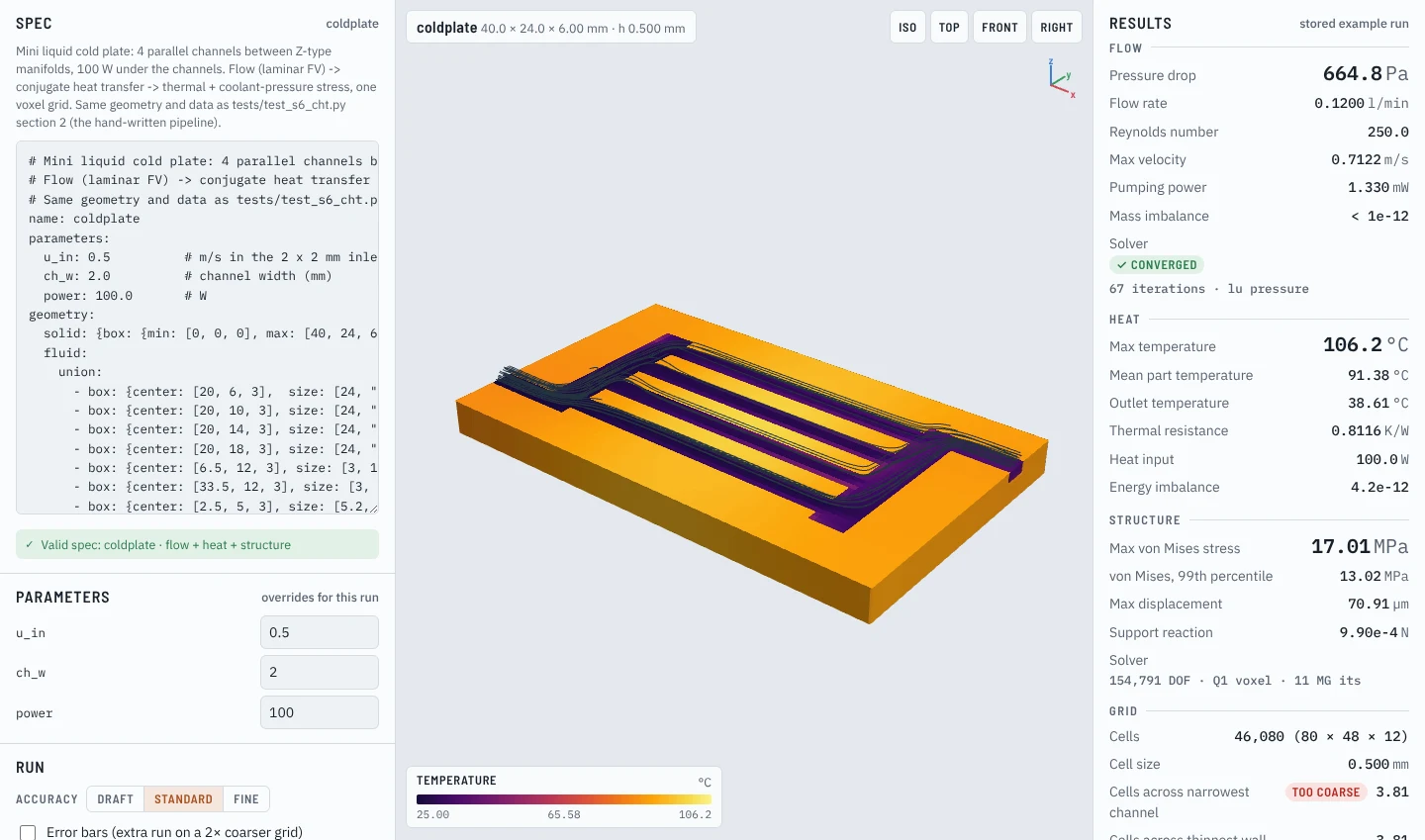Switch to ISO view
1425x840 pixels.
[907, 28]
